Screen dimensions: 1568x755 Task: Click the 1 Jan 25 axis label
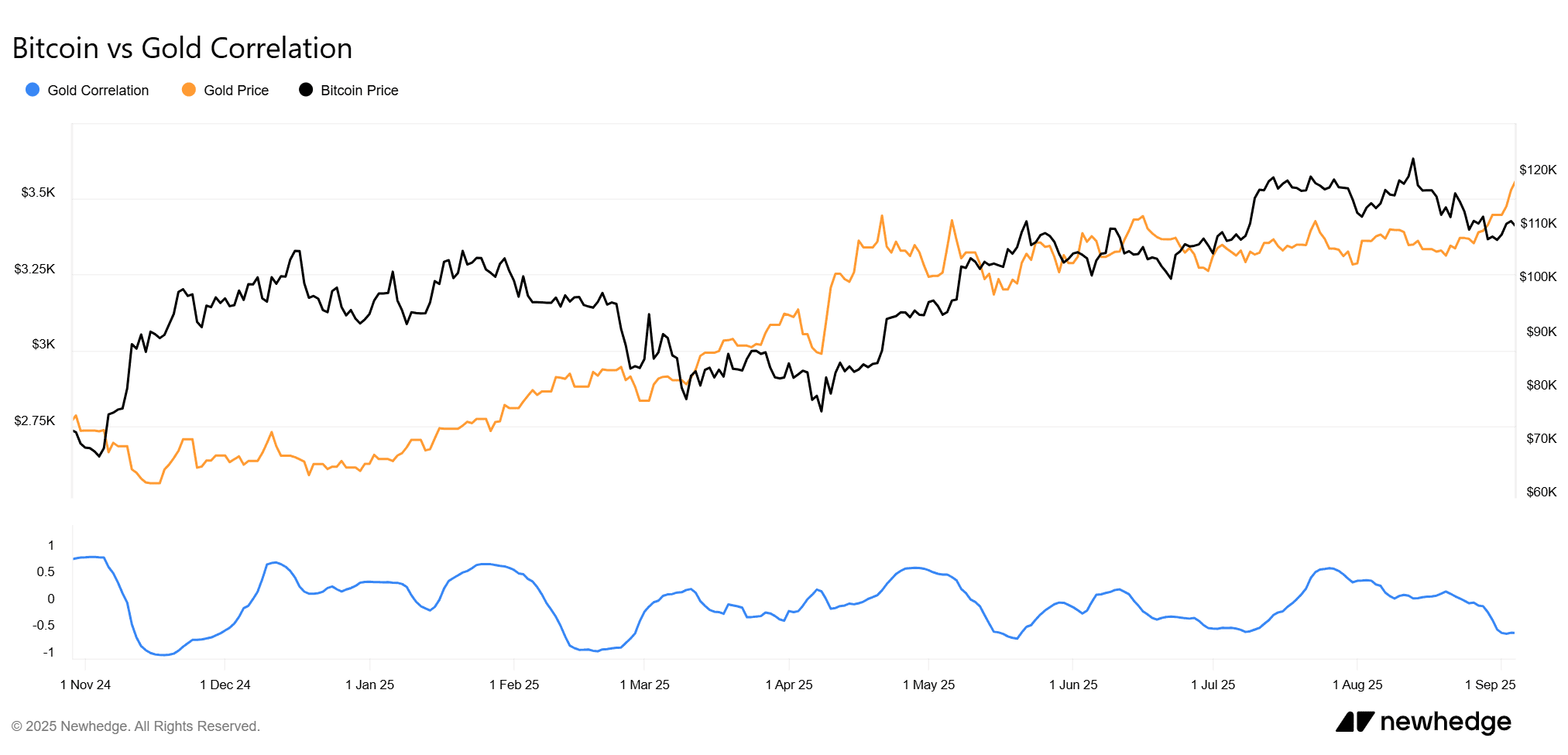[369, 685]
